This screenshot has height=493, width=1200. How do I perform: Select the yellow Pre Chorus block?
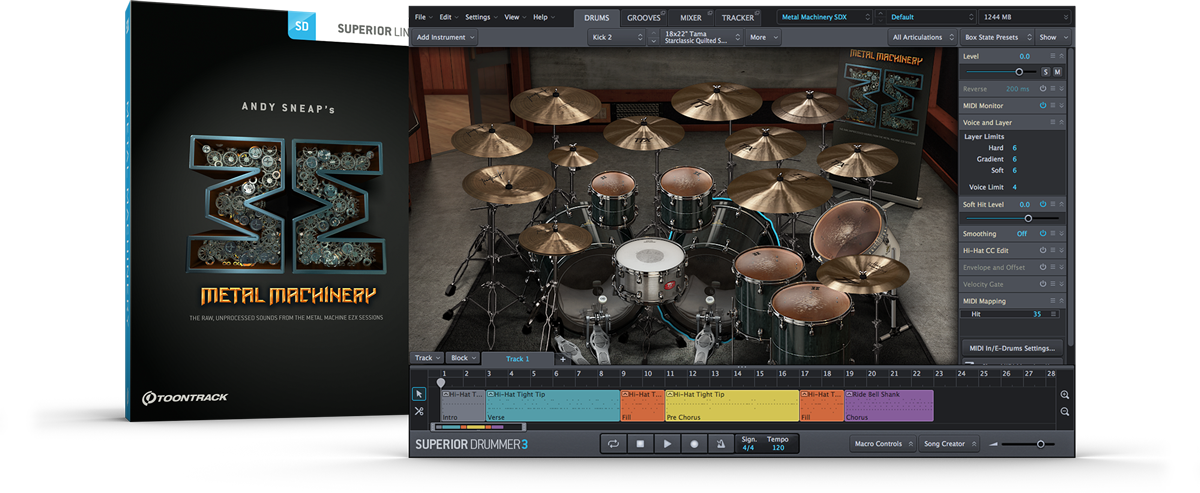coord(732,406)
